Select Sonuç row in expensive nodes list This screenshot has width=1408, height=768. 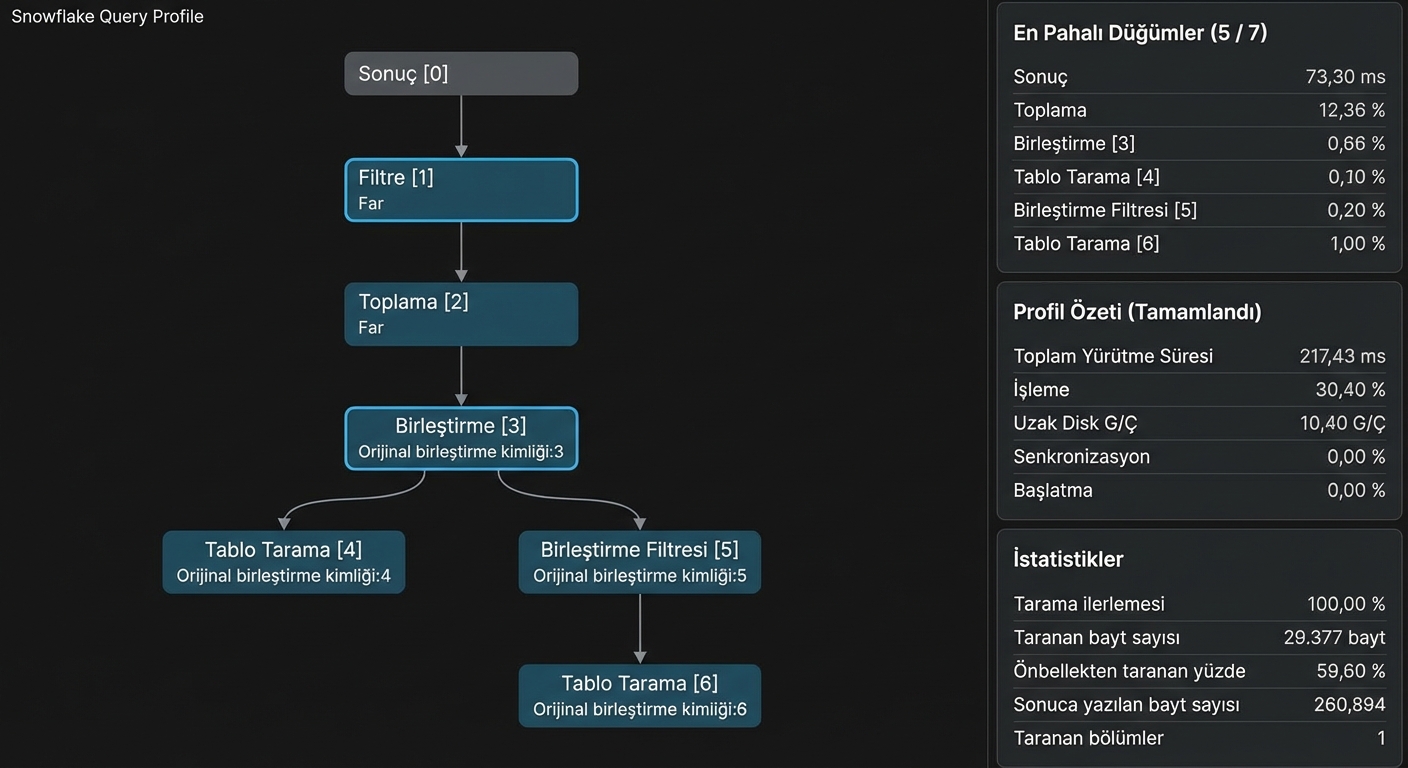(x=1199, y=77)
